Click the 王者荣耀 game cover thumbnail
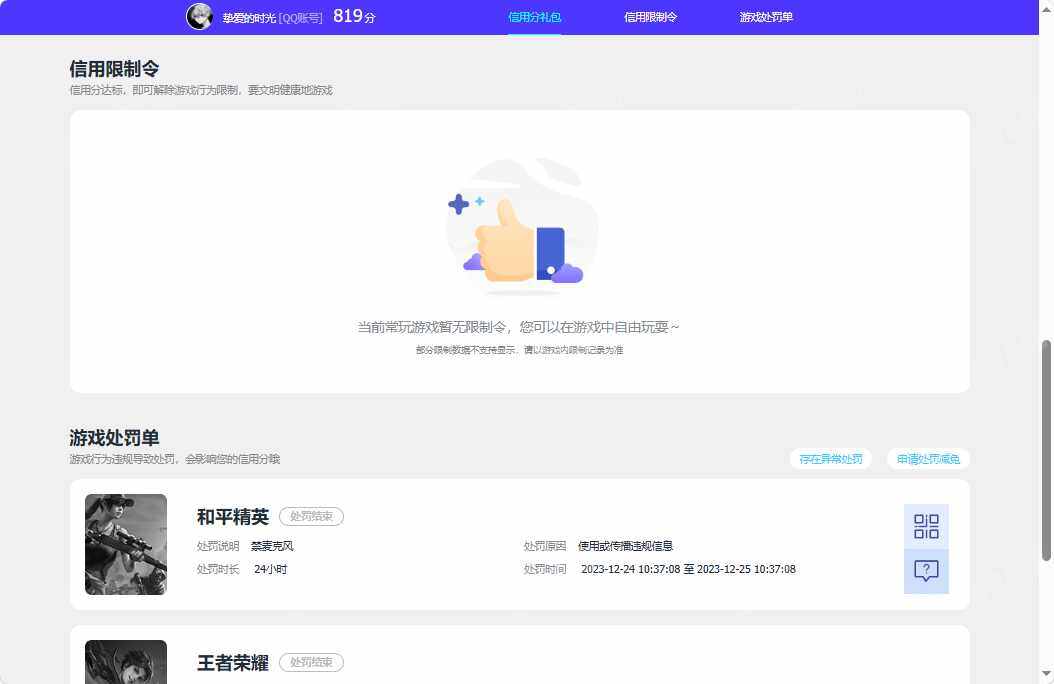This screenshot has height=684, width=1054. pyautogui.click(x=126, y=662)
